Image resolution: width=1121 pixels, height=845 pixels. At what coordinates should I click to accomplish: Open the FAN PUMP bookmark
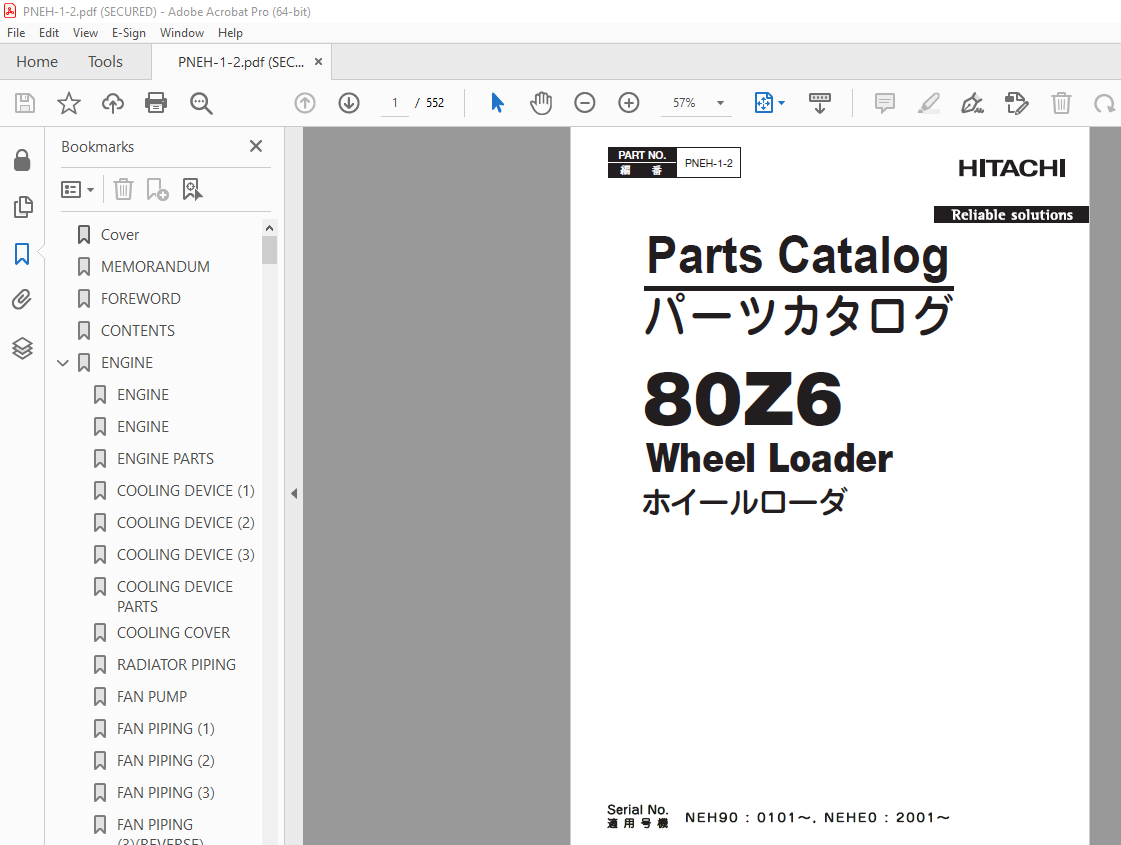click(x=152, y=697)
